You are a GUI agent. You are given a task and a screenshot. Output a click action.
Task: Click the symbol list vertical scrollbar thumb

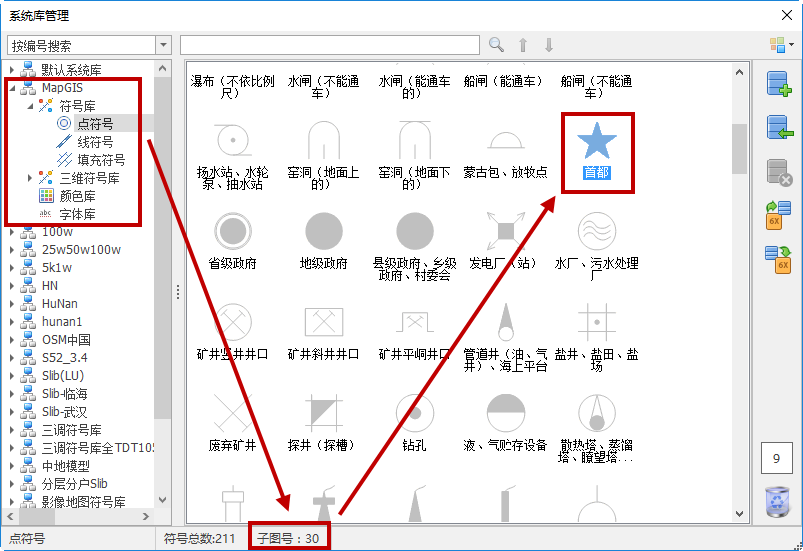click(x=740, y=148)
